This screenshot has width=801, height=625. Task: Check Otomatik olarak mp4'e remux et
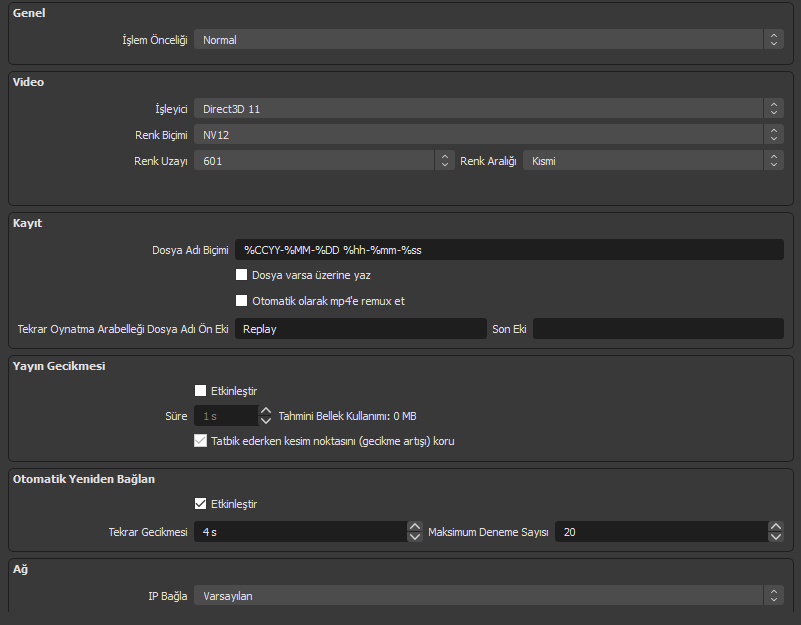click(241, 300)
